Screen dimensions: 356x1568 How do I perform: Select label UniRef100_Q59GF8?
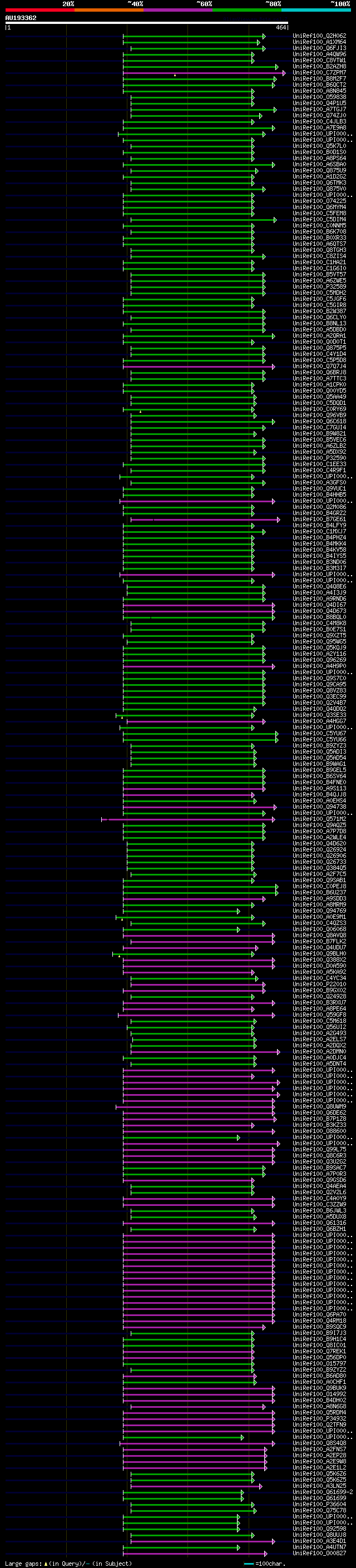pyautogui.click(x=319, y=1015)
